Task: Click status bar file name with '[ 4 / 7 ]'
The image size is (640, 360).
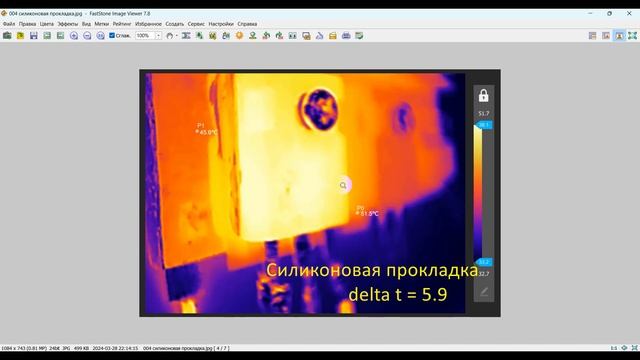Action: point(186,349)
